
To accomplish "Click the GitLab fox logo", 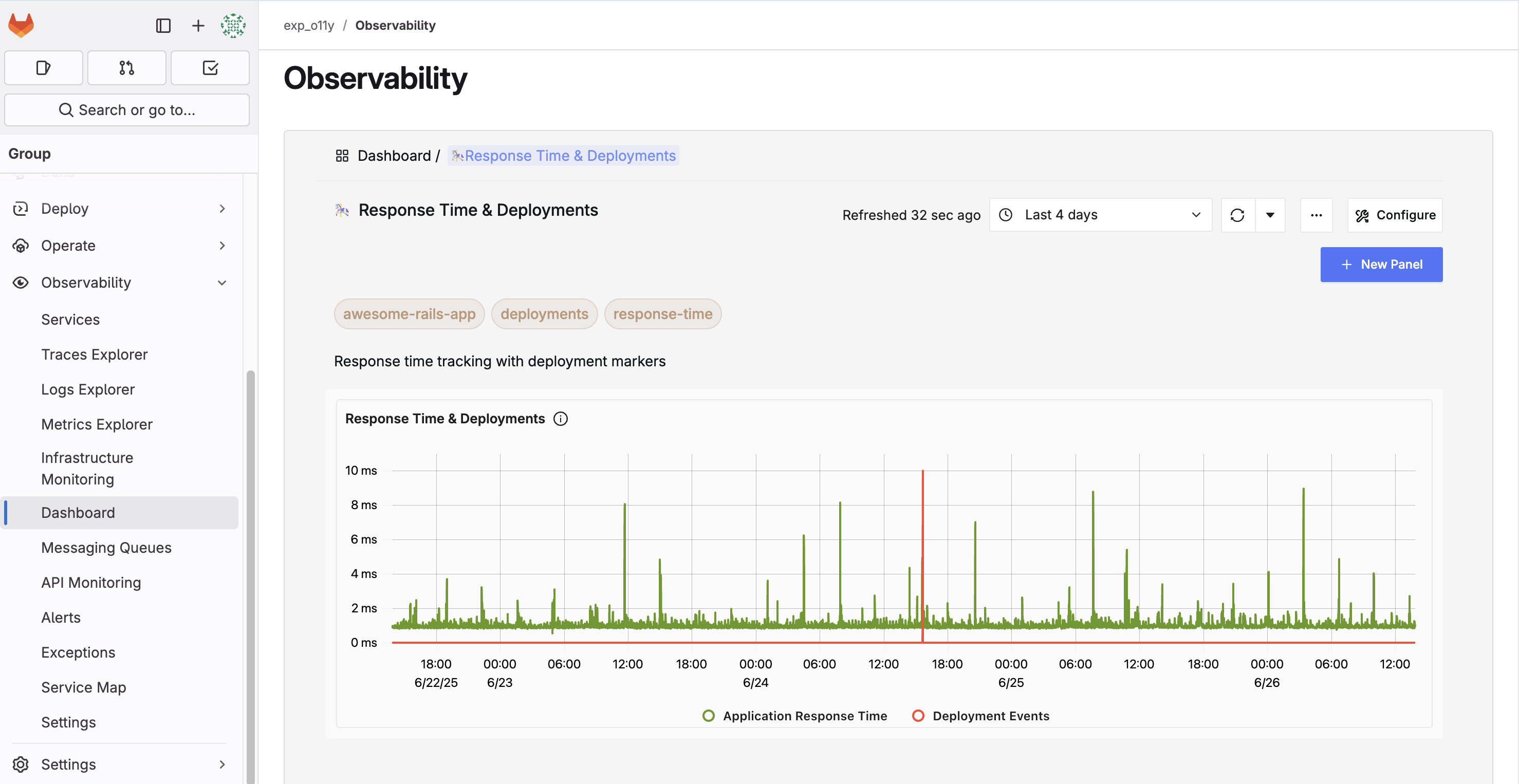I will click(21, 25).
